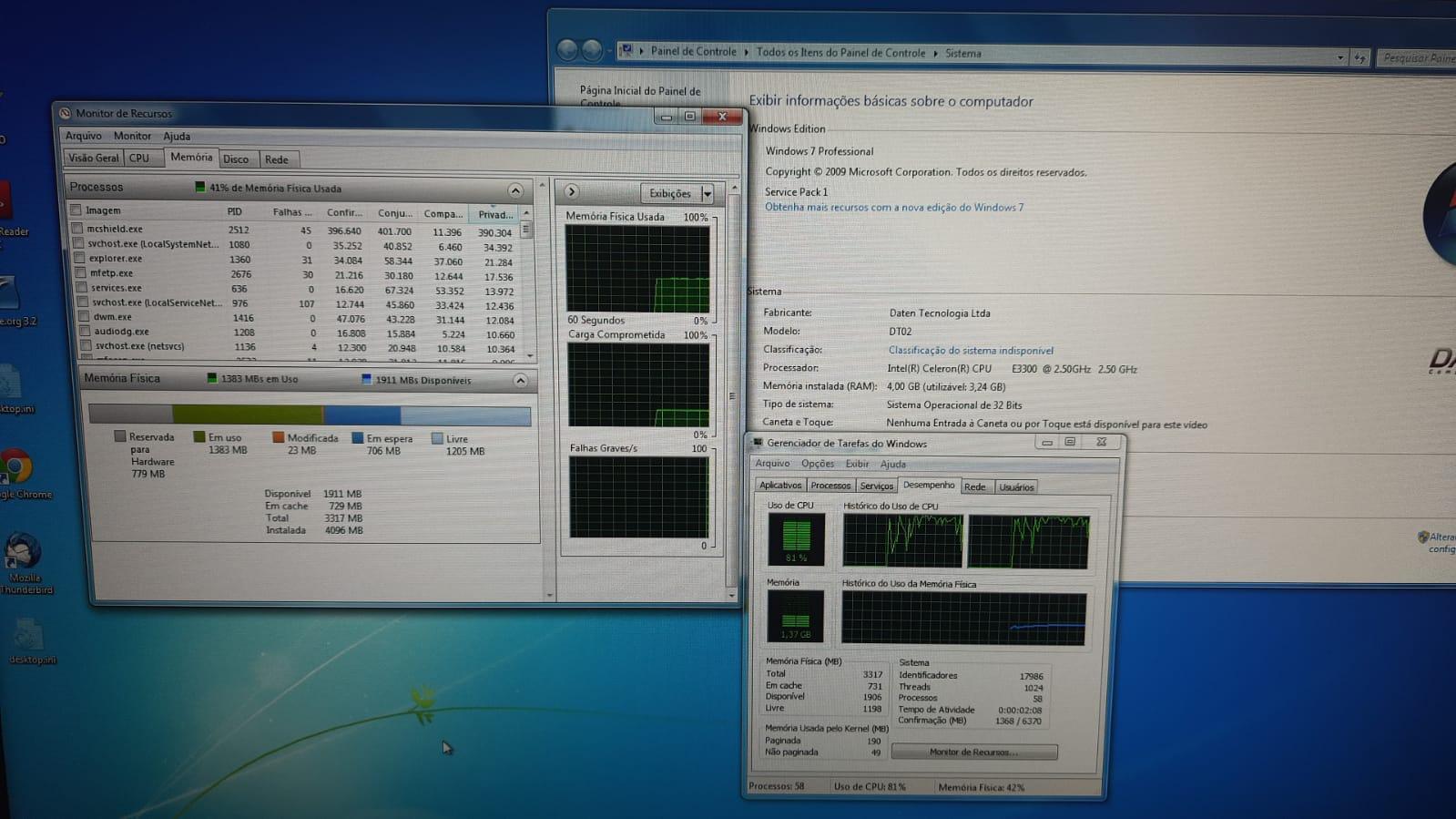Image resolution: width=1456 pixels, height=819 pixels.
Task: Click the green Em uso memory swatch
Action: (199, 437)
